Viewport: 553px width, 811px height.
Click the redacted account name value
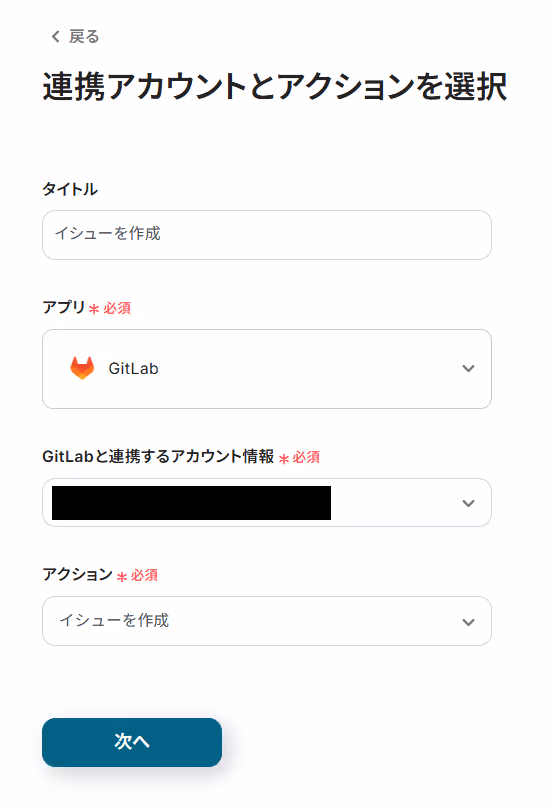tap(191, 503)
